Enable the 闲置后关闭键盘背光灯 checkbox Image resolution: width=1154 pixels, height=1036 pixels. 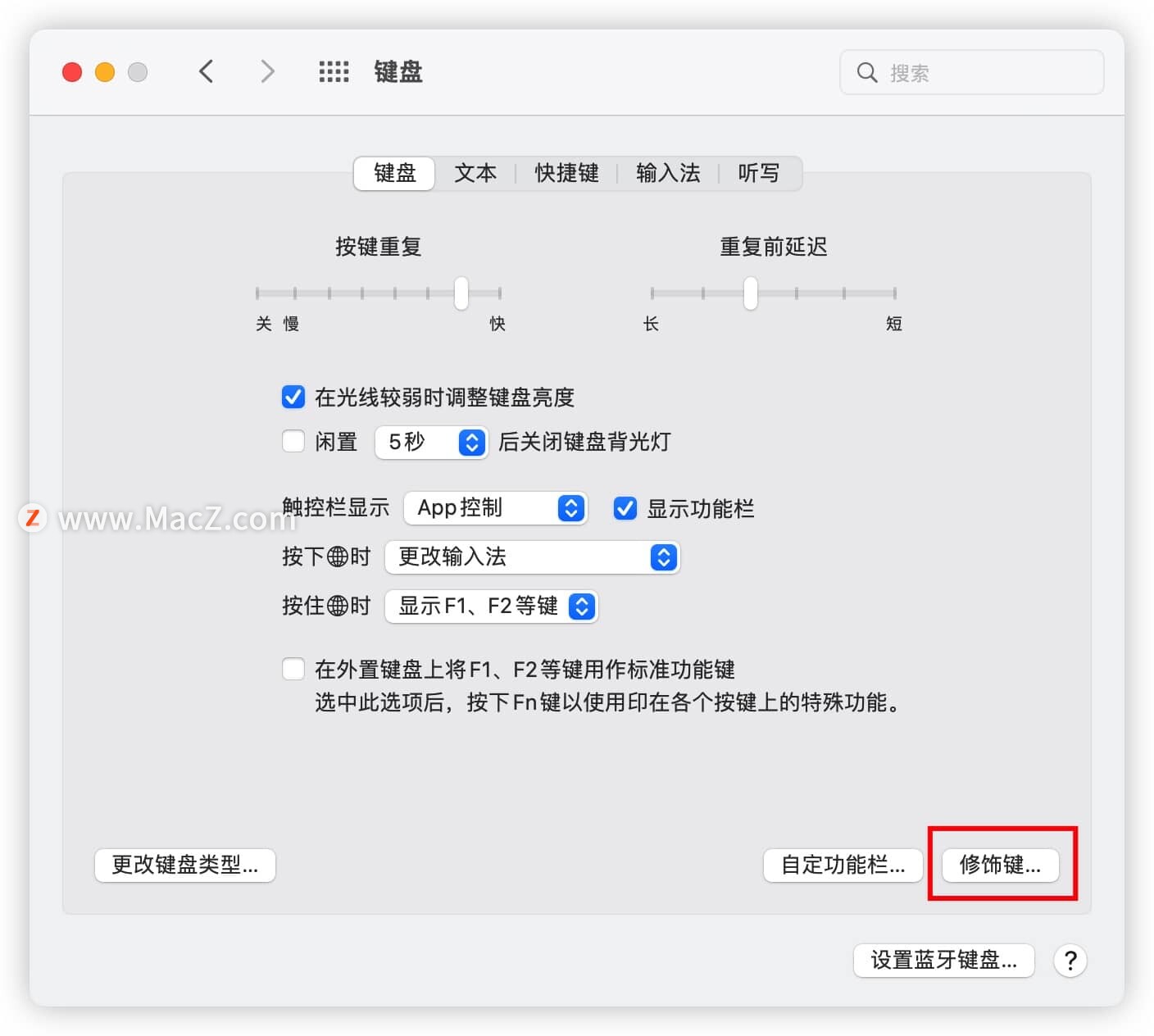tap(293, 442)
